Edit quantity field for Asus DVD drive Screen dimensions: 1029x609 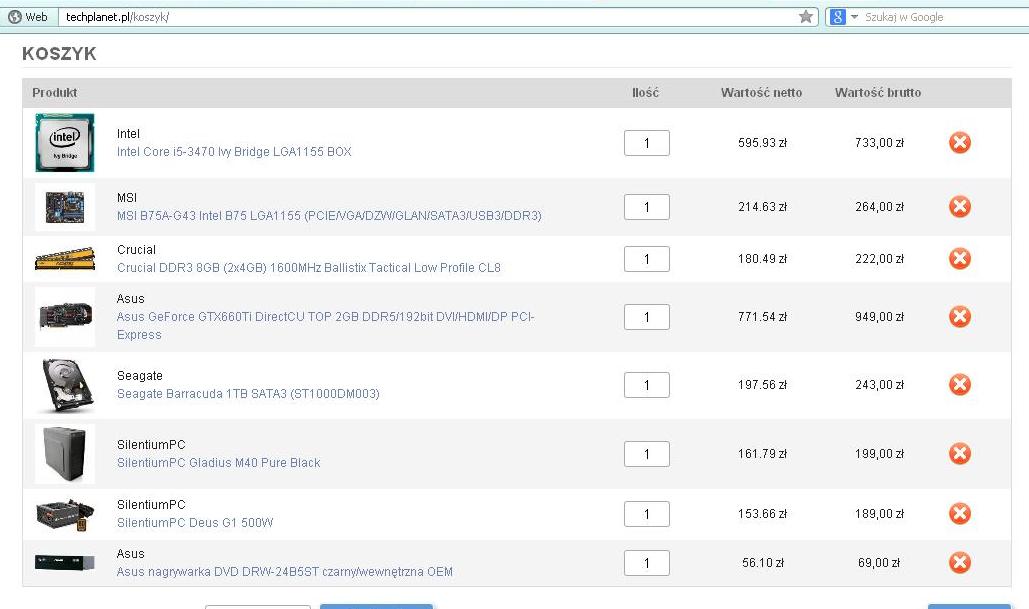point(646,563)
